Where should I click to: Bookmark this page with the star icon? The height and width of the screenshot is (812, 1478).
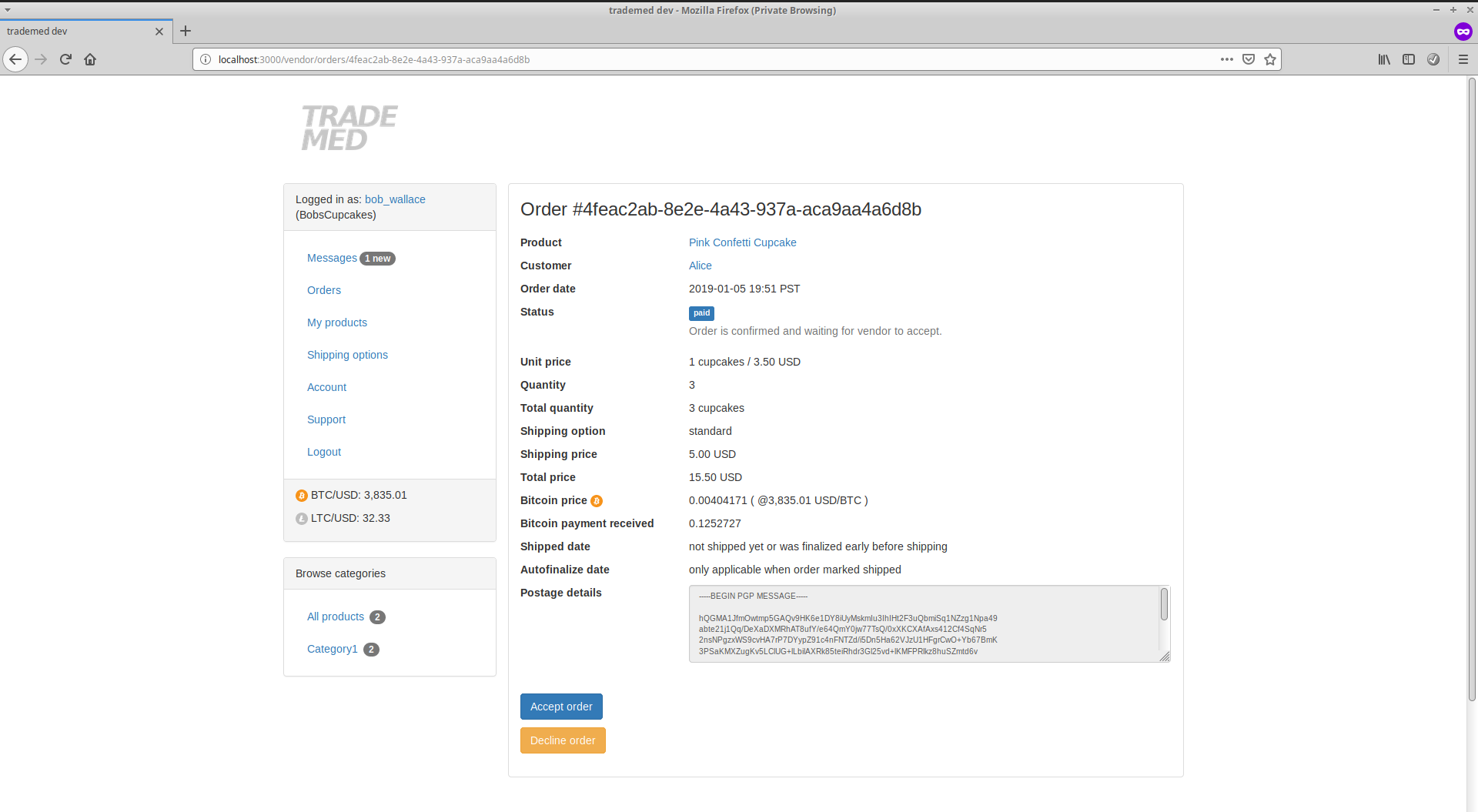pyautogui.click(x=1270, y=59)
